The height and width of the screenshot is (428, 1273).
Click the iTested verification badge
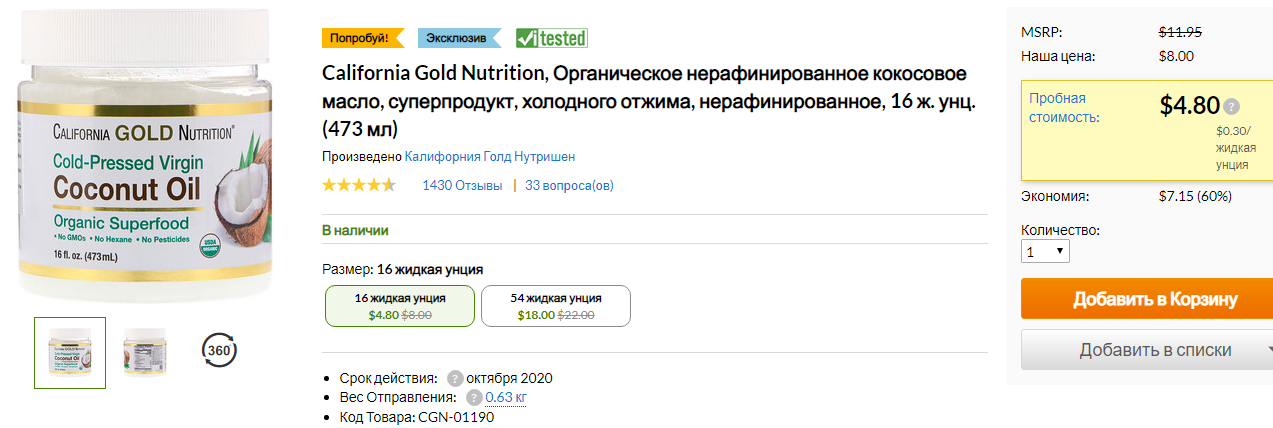pos(551,38)
